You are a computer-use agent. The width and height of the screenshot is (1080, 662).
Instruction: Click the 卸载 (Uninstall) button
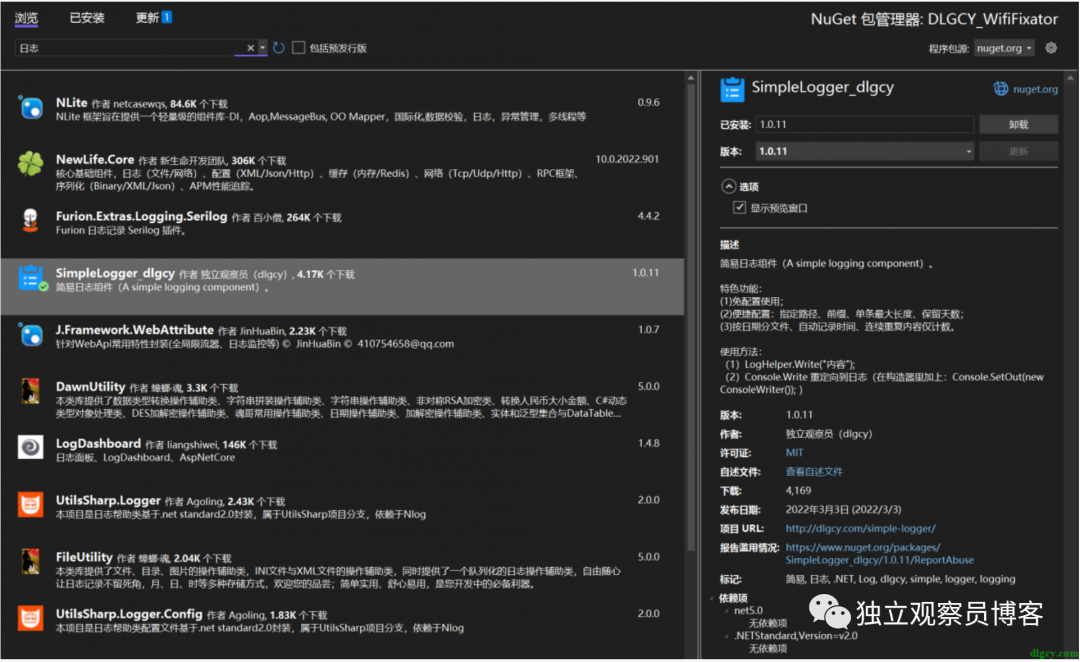tap(1019, 125)
